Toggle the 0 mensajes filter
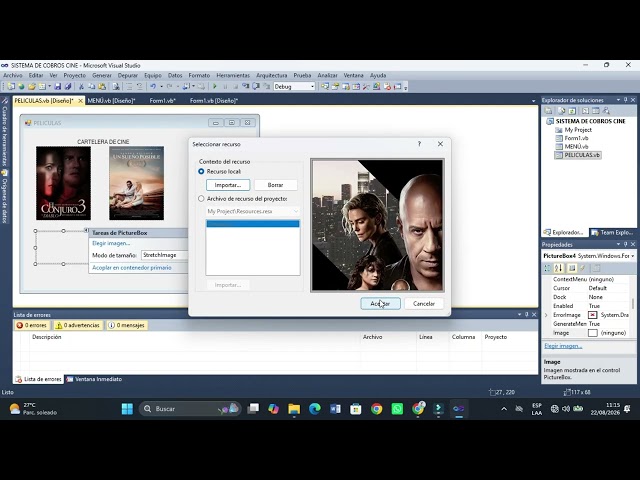 pyautogui.click(x=127, y=325)
